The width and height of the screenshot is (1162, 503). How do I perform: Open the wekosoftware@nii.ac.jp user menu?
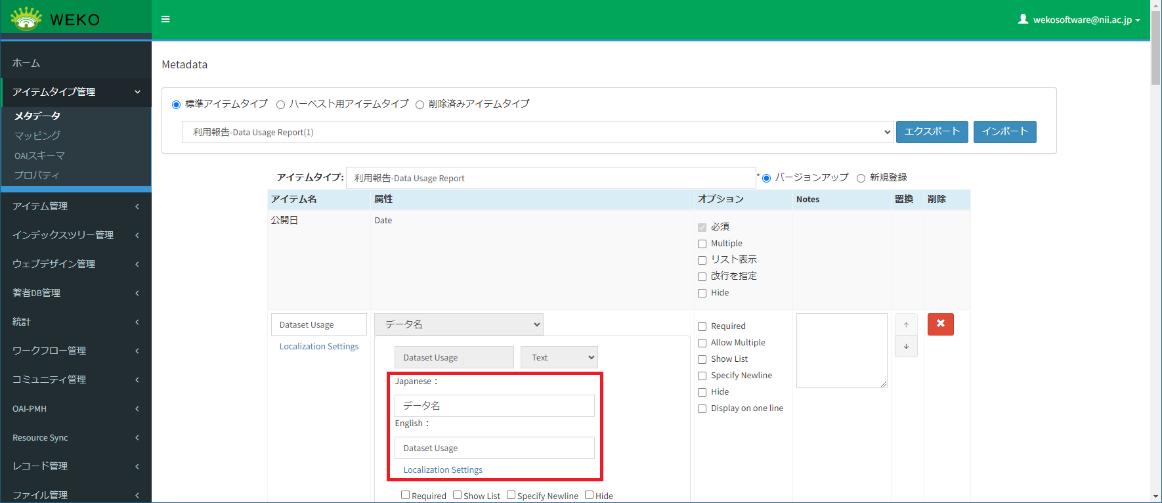pyautogui.click(x=1078, y=19)
